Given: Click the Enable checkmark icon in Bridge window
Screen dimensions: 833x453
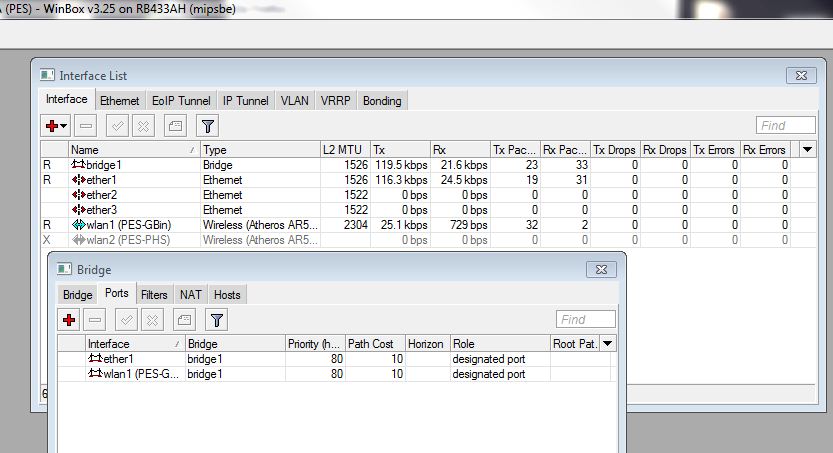Looking at the screenshot, I should (126, 320).
